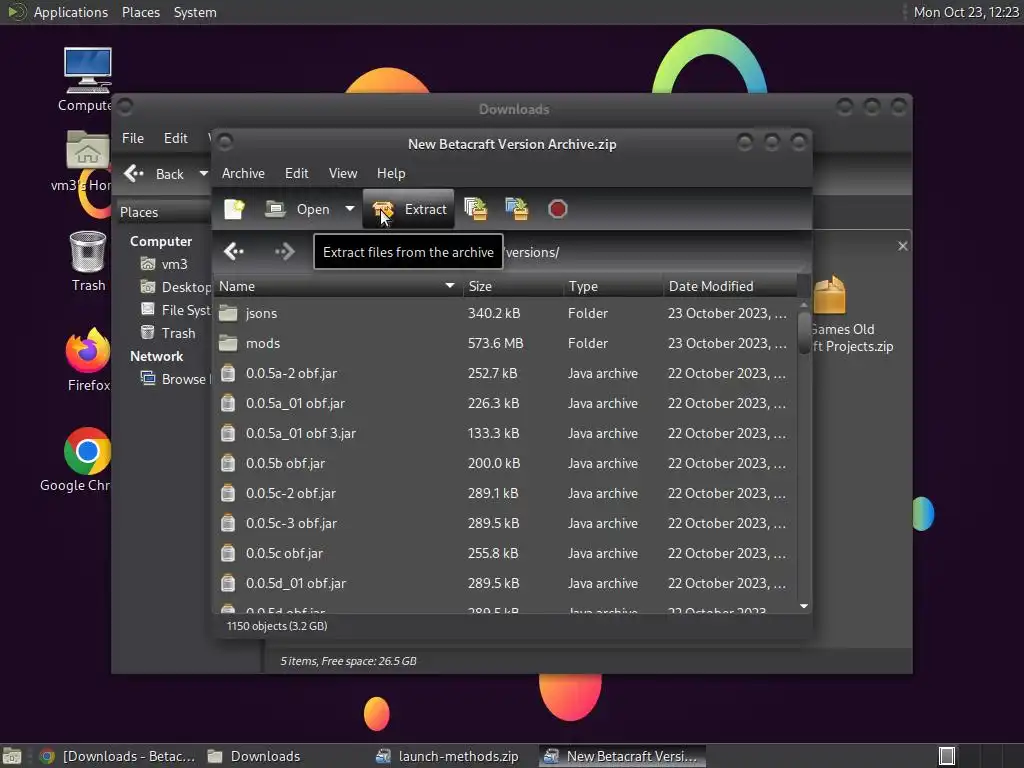Viewport: 1024px width, 768px height.
Task: Select the jsons folder row
Action: click(505, 313)
